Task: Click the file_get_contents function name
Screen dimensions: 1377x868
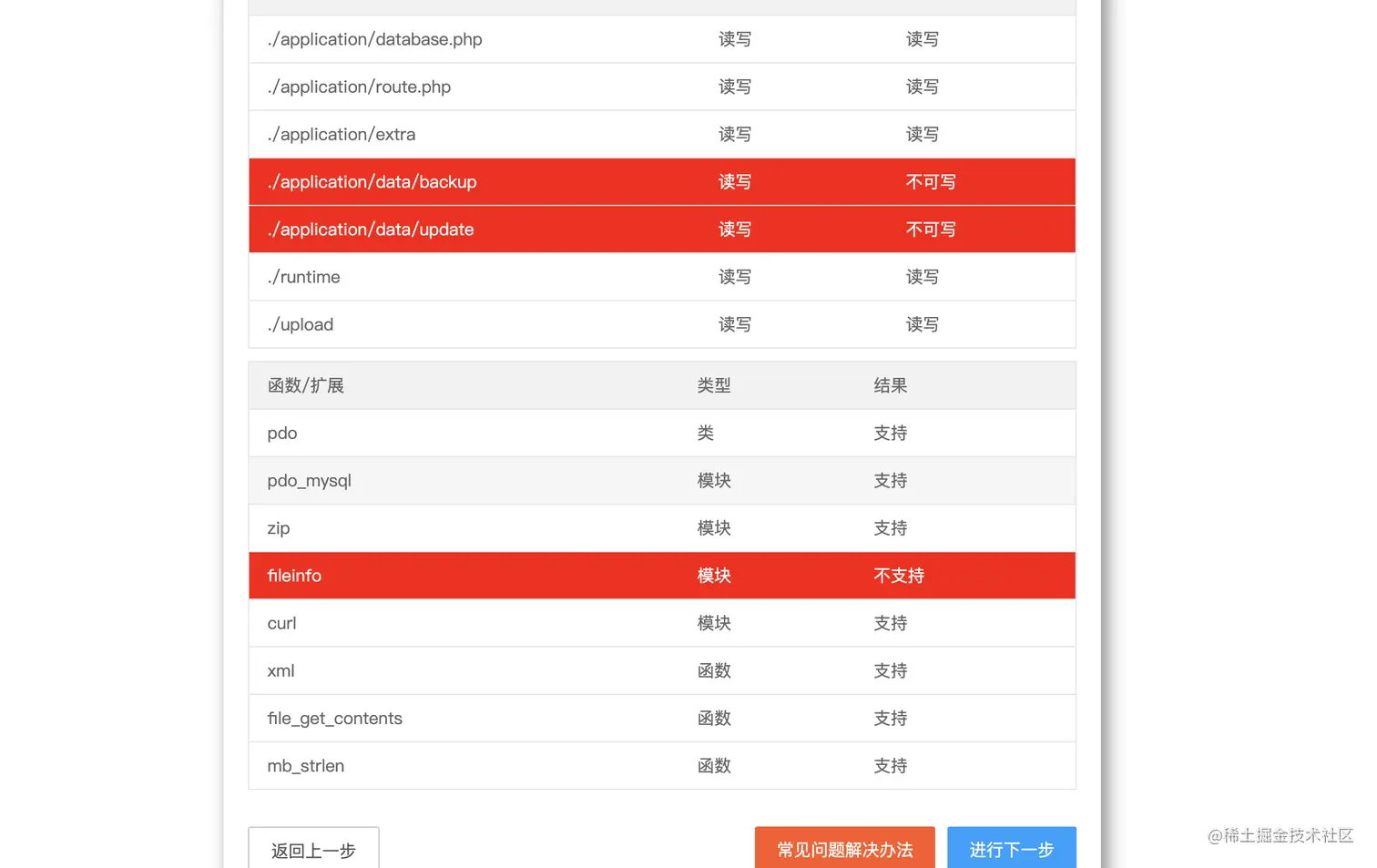Action: [x=335, y=719]
